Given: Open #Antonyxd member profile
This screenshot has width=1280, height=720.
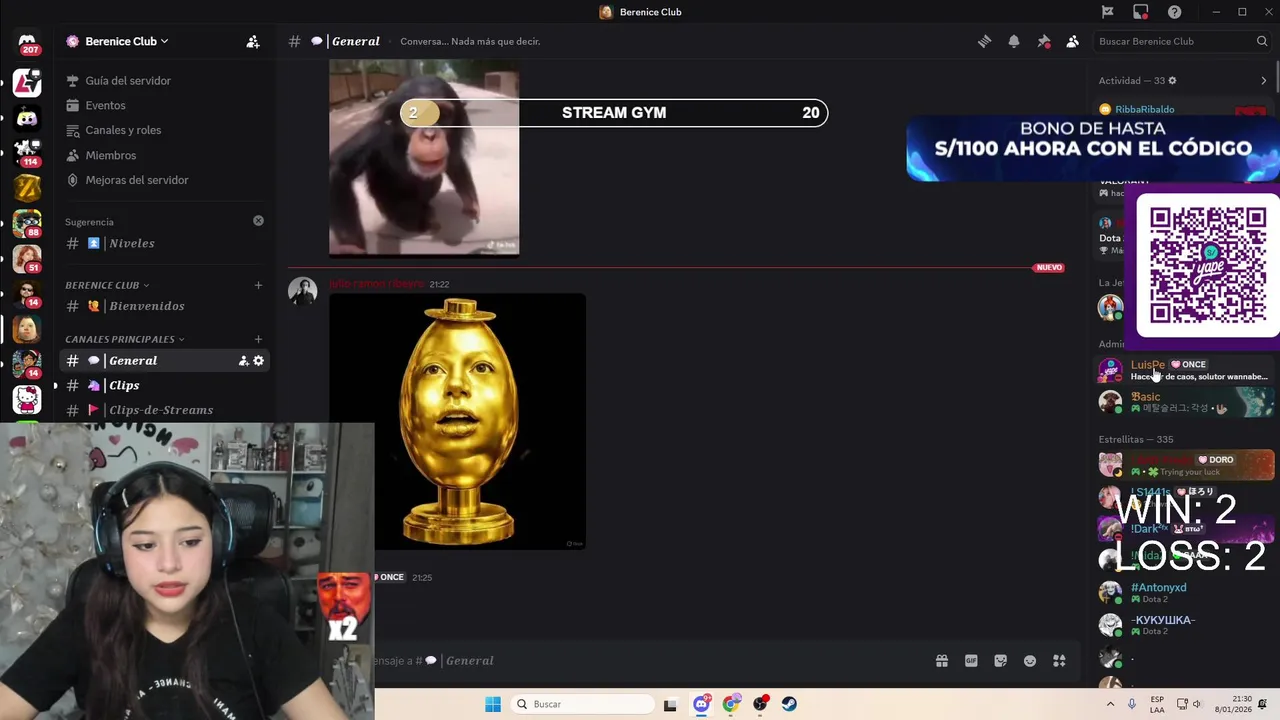Looking at the screenshot, I should [1186, 593].
